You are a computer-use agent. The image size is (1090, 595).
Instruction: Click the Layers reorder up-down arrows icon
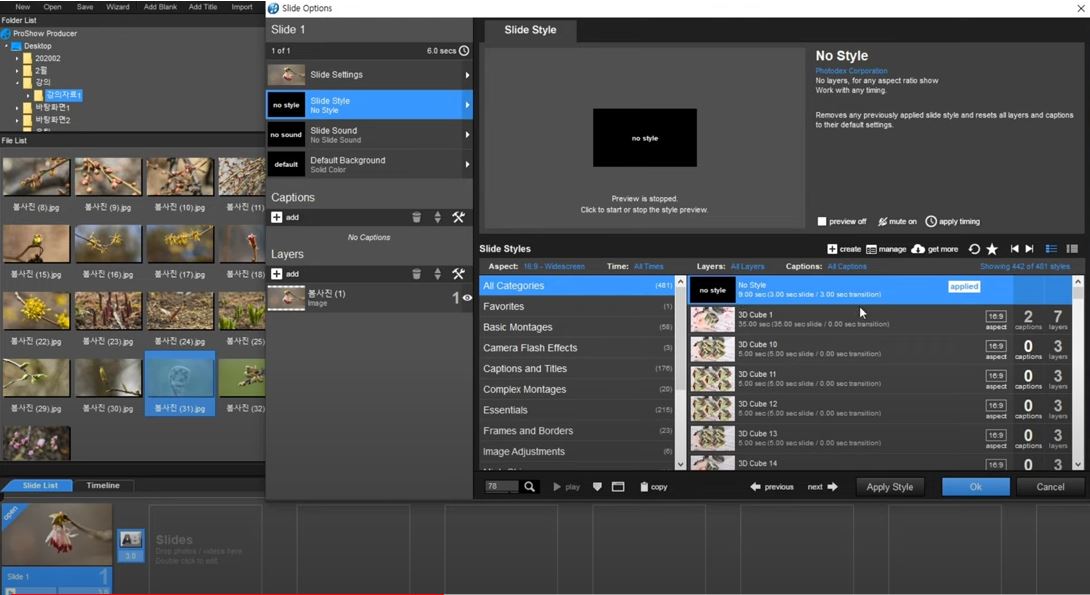[437, 274]
